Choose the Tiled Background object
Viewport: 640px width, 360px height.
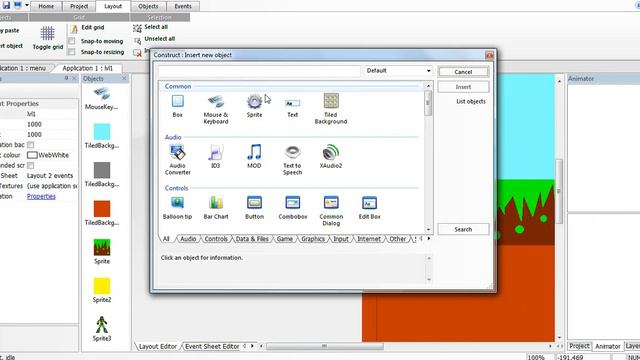click(331, 109)
